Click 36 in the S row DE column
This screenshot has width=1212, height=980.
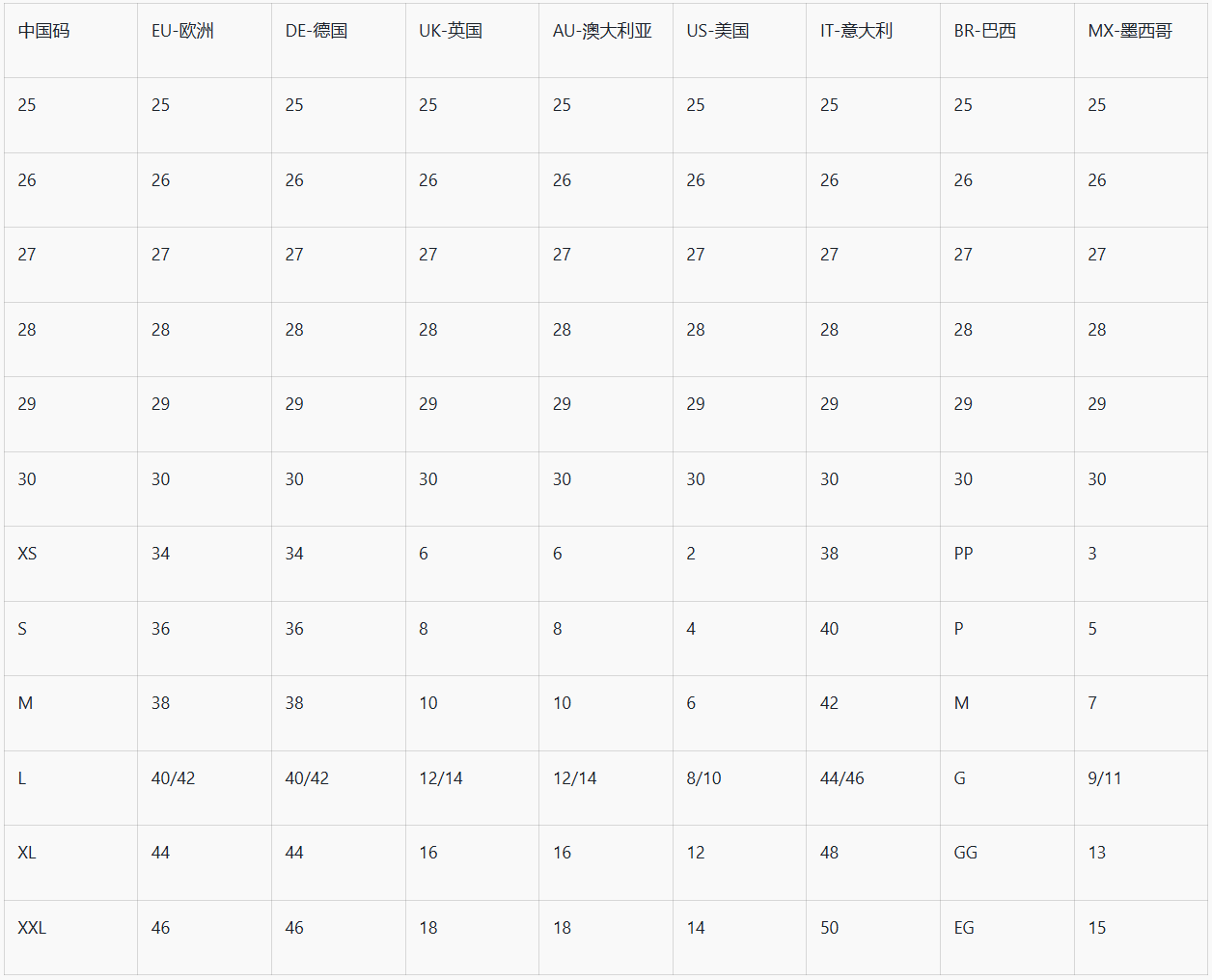pyautogui.click(x=294, y=629)
